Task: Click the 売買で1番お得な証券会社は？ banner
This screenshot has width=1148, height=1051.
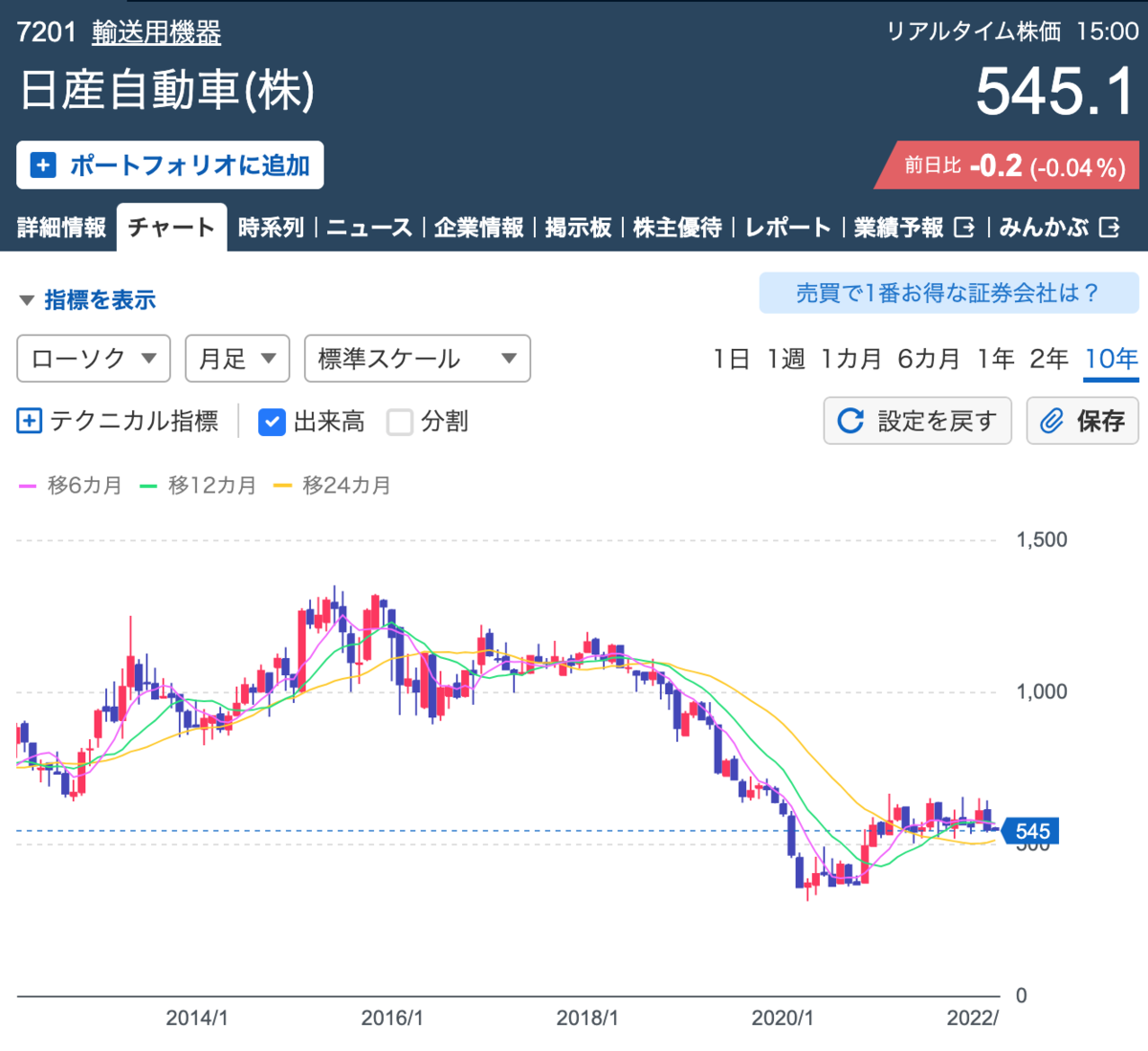Action: (x=949, y=293)
